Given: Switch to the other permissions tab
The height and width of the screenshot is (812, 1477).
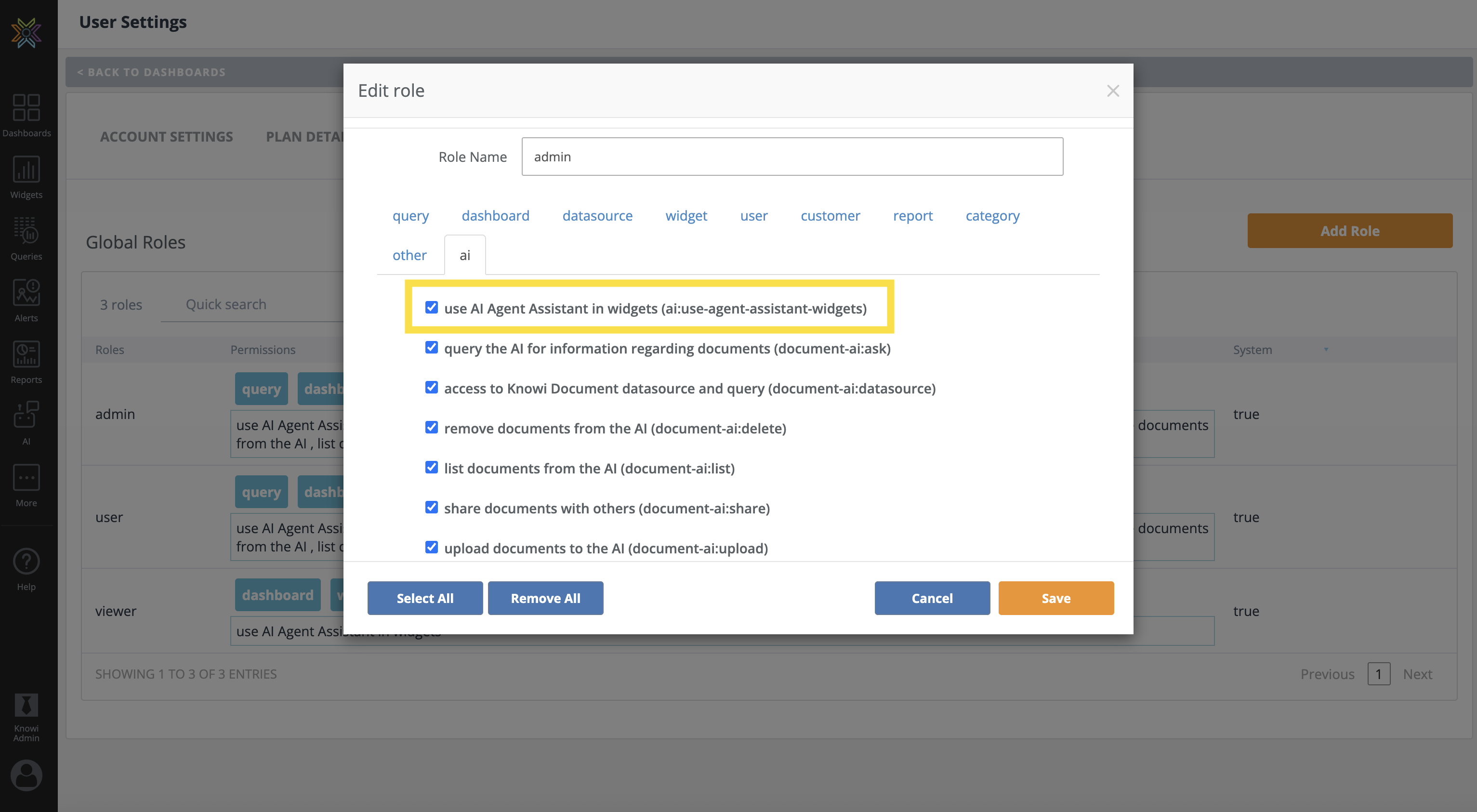Looking at the screenshot, I should click(x=409, y=255).
